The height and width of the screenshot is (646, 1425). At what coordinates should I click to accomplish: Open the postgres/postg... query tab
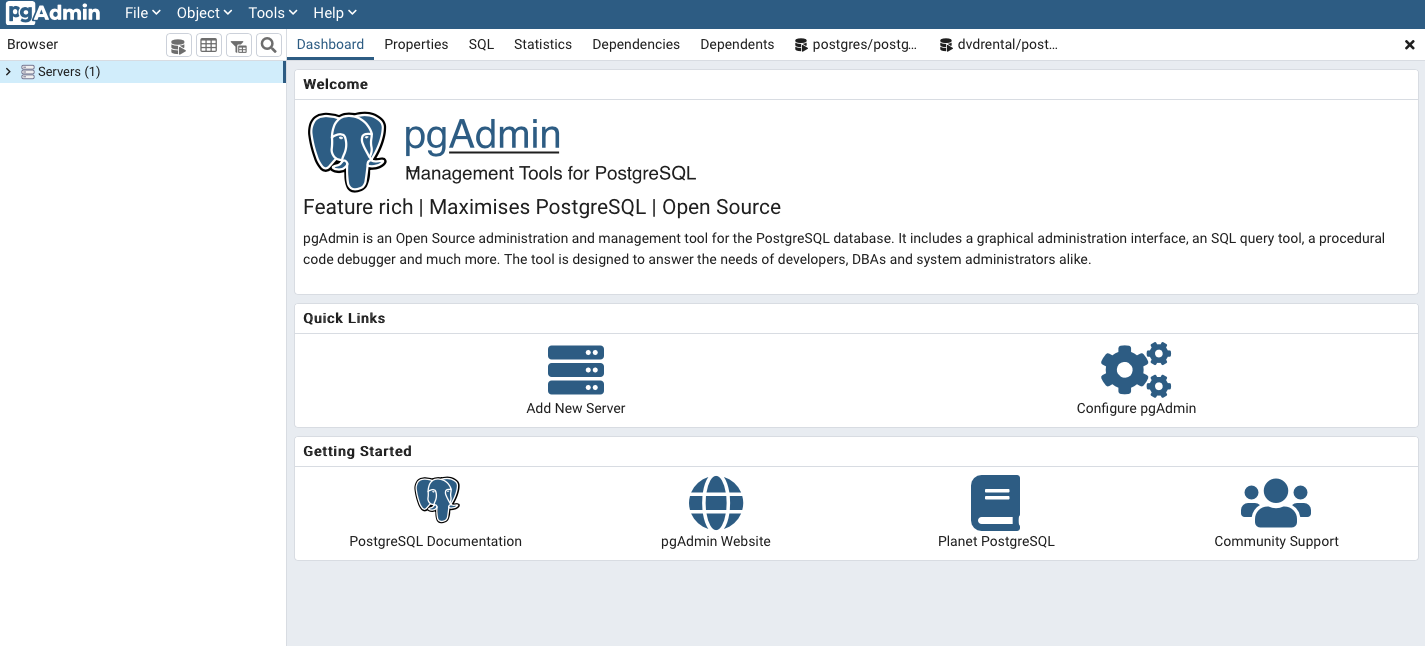(x=856, y=44)
